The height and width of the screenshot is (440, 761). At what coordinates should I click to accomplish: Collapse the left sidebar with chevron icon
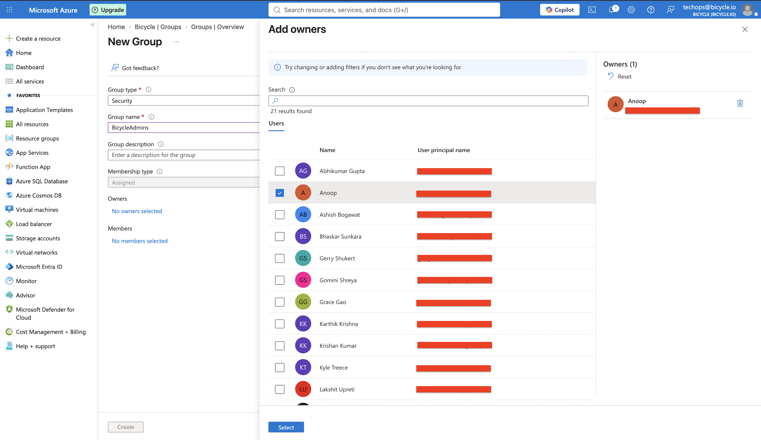pos(92,25)
